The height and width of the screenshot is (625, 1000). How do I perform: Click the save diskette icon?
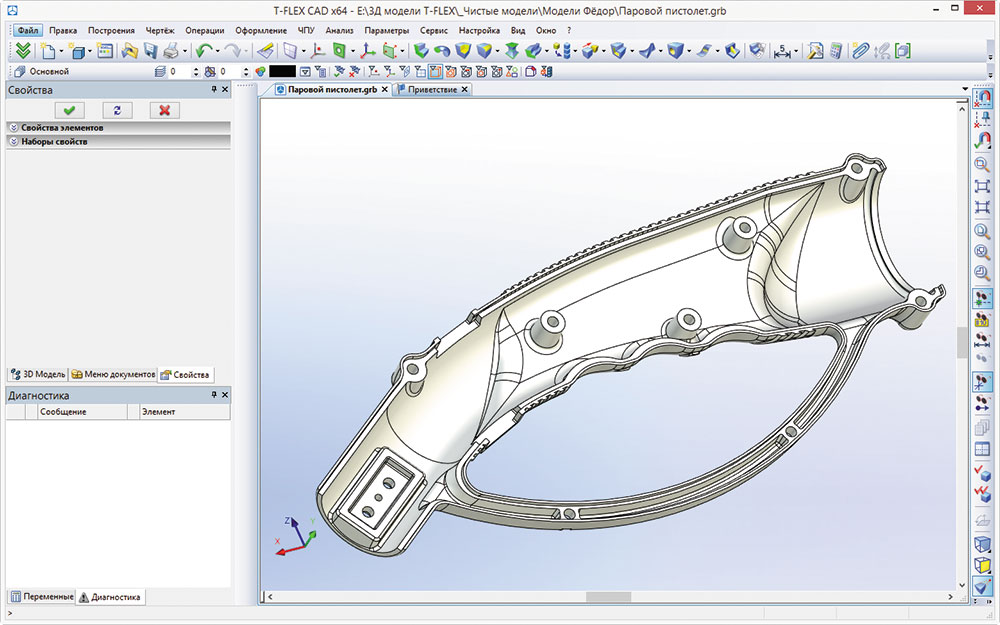tap(150, 50)
